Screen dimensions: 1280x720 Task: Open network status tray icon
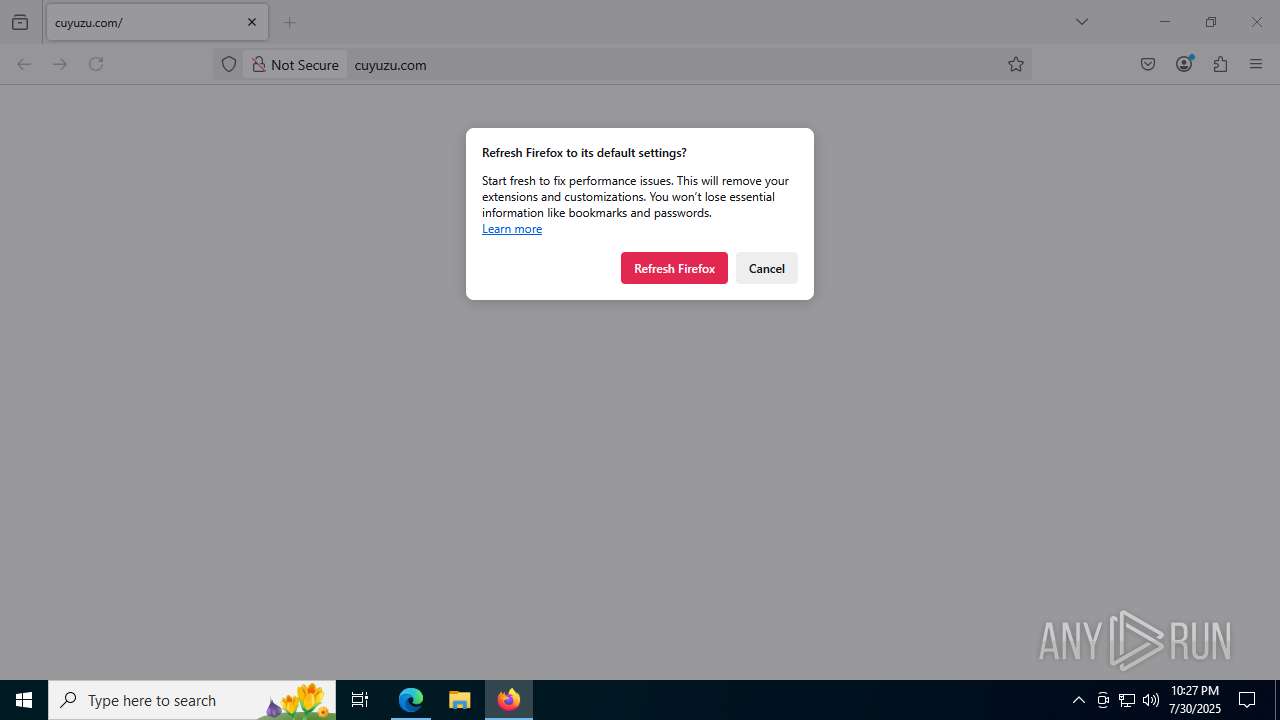tap(1127, 700)
